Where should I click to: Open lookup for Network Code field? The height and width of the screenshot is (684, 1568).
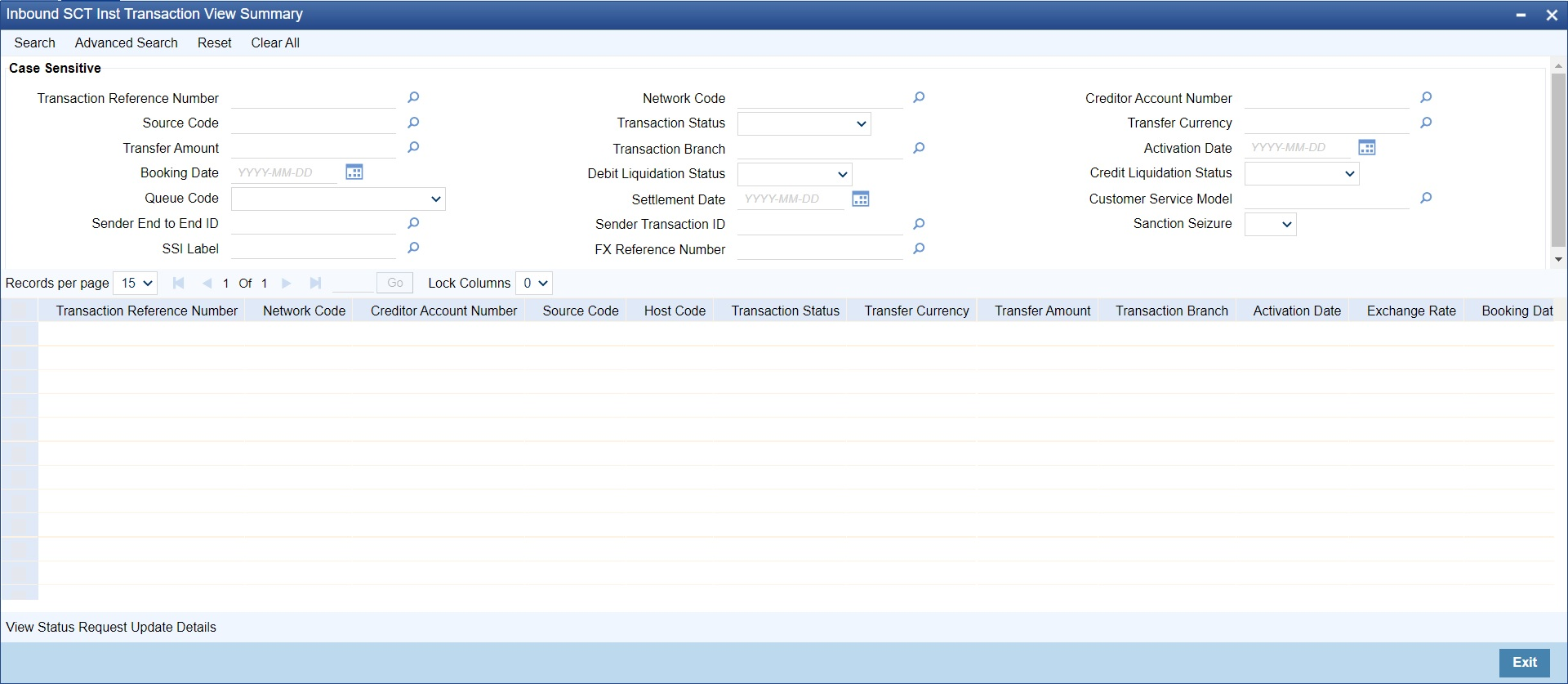point(919,97)
